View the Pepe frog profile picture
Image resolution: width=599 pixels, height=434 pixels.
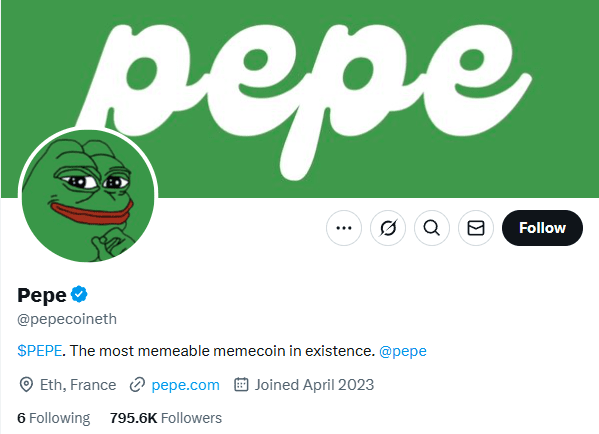coord(88,196)
